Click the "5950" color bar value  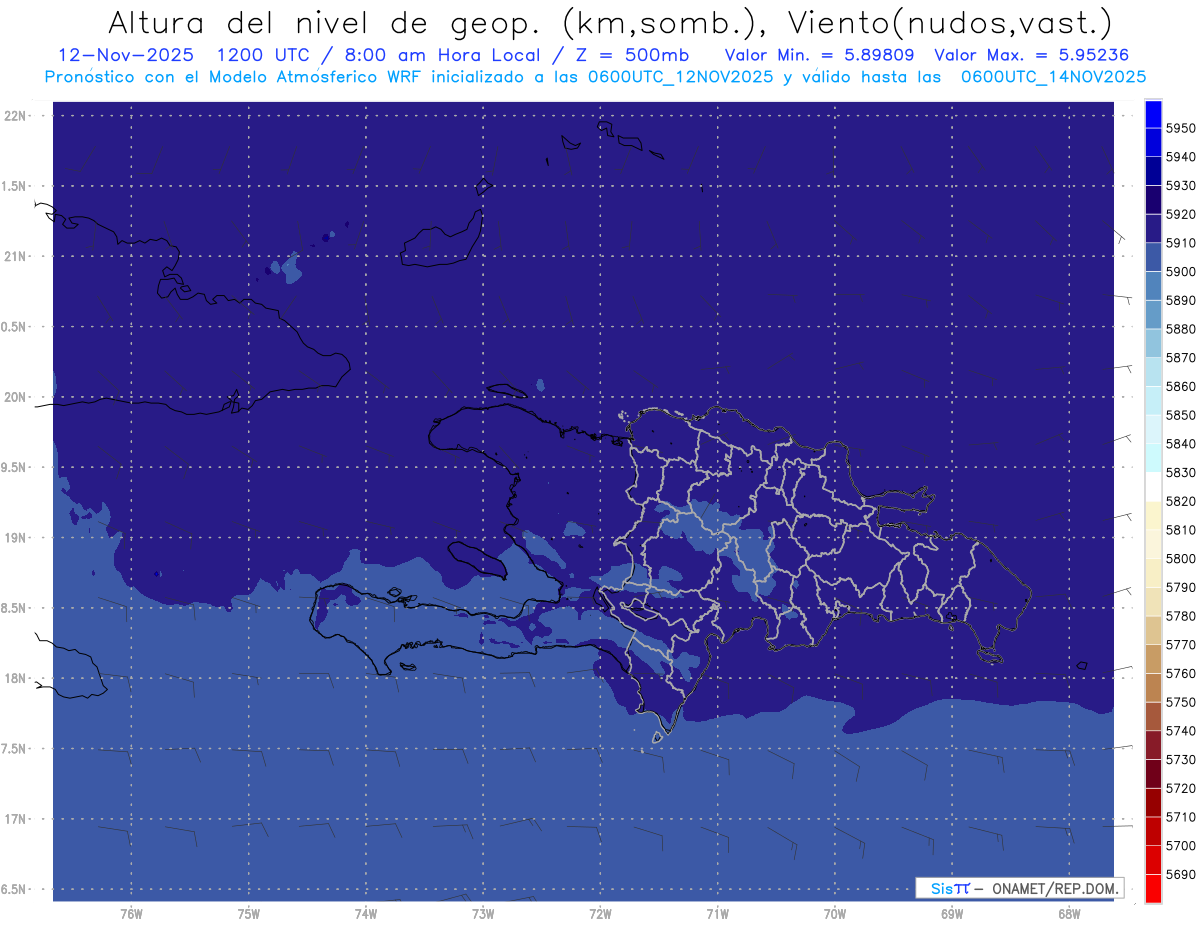(x=1181, y=128)
